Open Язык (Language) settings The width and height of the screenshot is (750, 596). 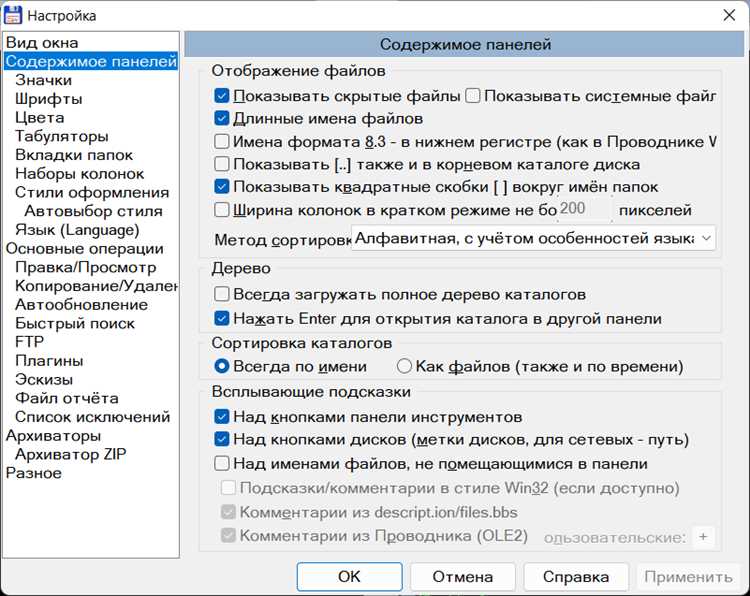[77, 230]
